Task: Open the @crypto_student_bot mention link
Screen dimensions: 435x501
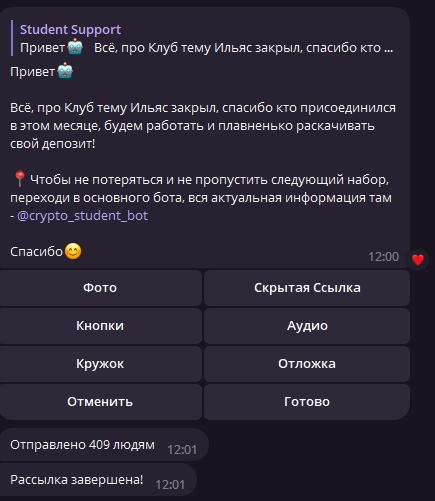Action: pyautogui.click(x=82, y=216)
